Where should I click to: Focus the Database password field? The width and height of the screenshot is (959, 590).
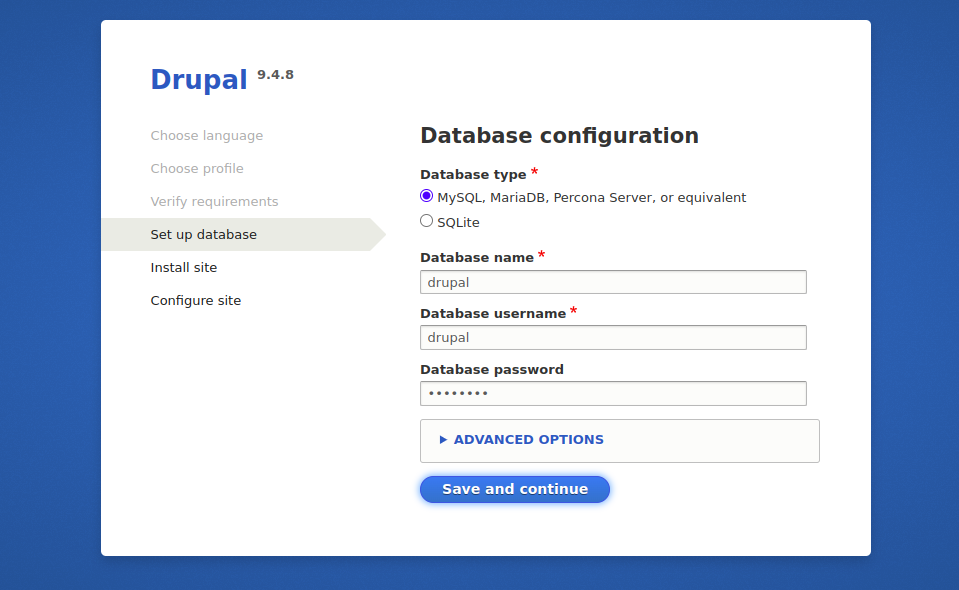point(613,393)
